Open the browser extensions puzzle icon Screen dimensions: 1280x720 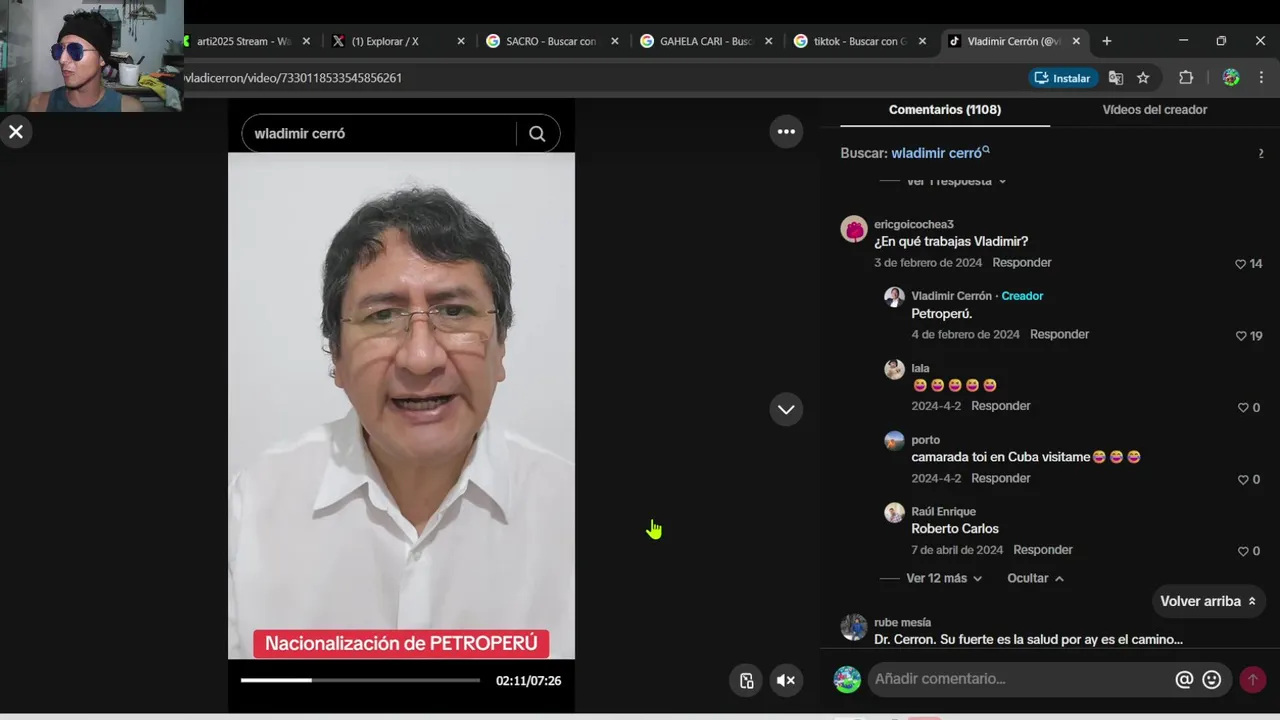[x=1186, y=78]
